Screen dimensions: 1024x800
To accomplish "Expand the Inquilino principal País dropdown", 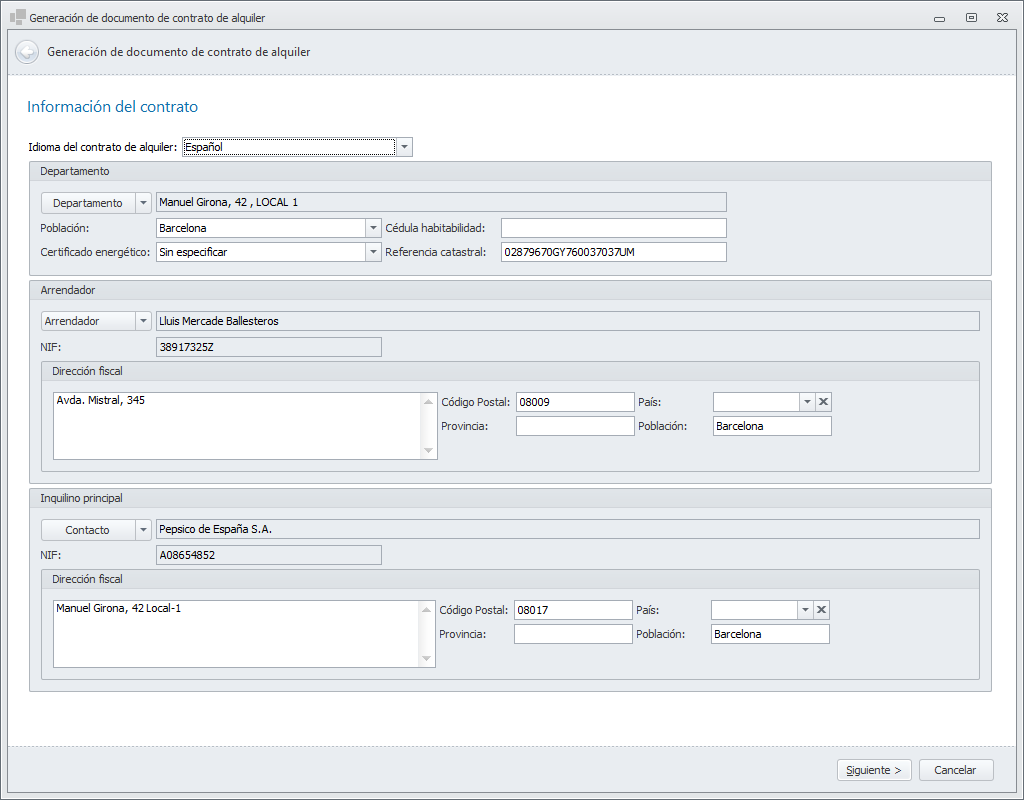I will click(804, 610).
